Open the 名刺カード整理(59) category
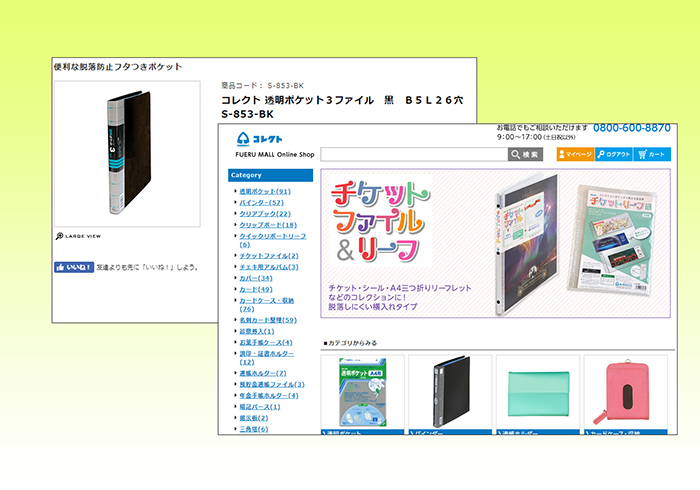The width and height of the screenshot is (700, 490). 267,320
